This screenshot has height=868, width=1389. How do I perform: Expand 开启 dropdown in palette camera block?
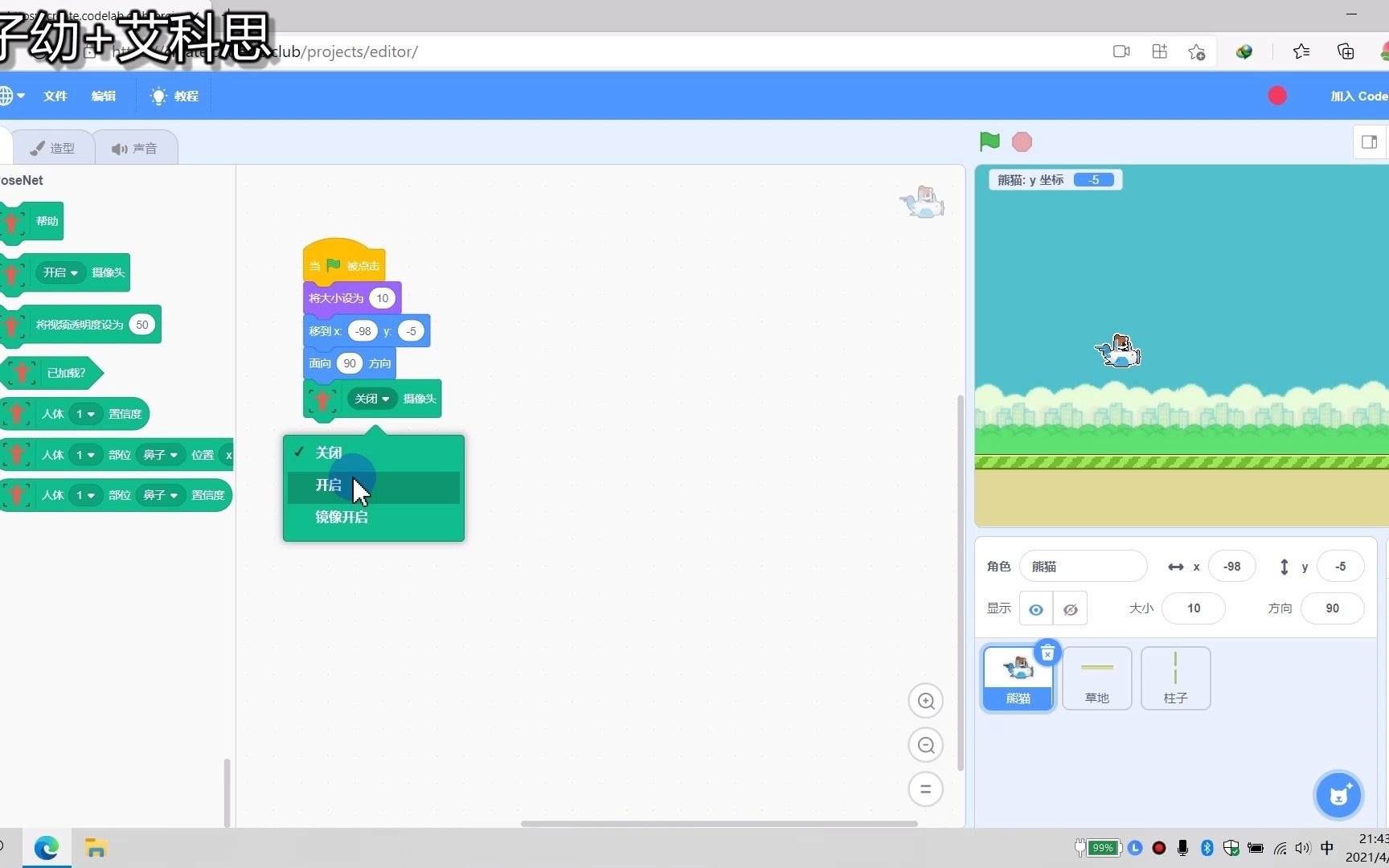tap(61, 272)
